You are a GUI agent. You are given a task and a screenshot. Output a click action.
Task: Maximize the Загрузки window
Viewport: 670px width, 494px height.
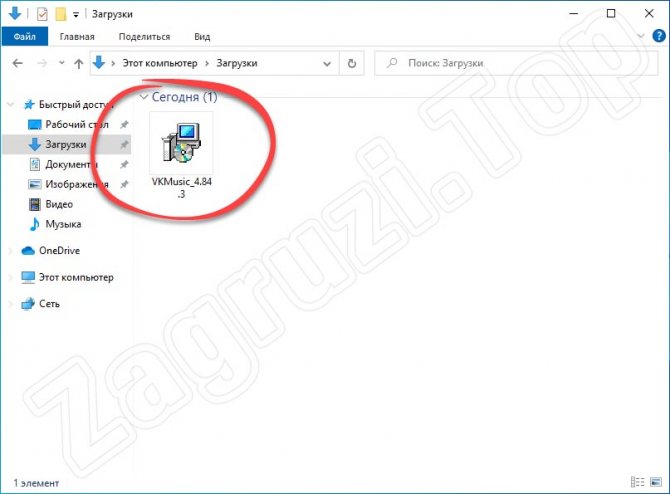point(611,14)
